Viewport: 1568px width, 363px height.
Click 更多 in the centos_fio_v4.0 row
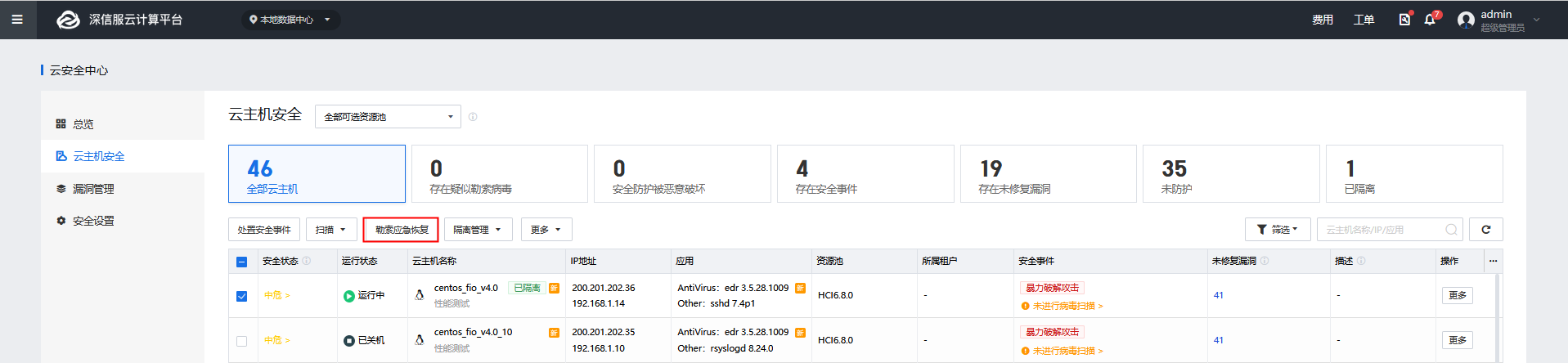tap(1458, 295)
